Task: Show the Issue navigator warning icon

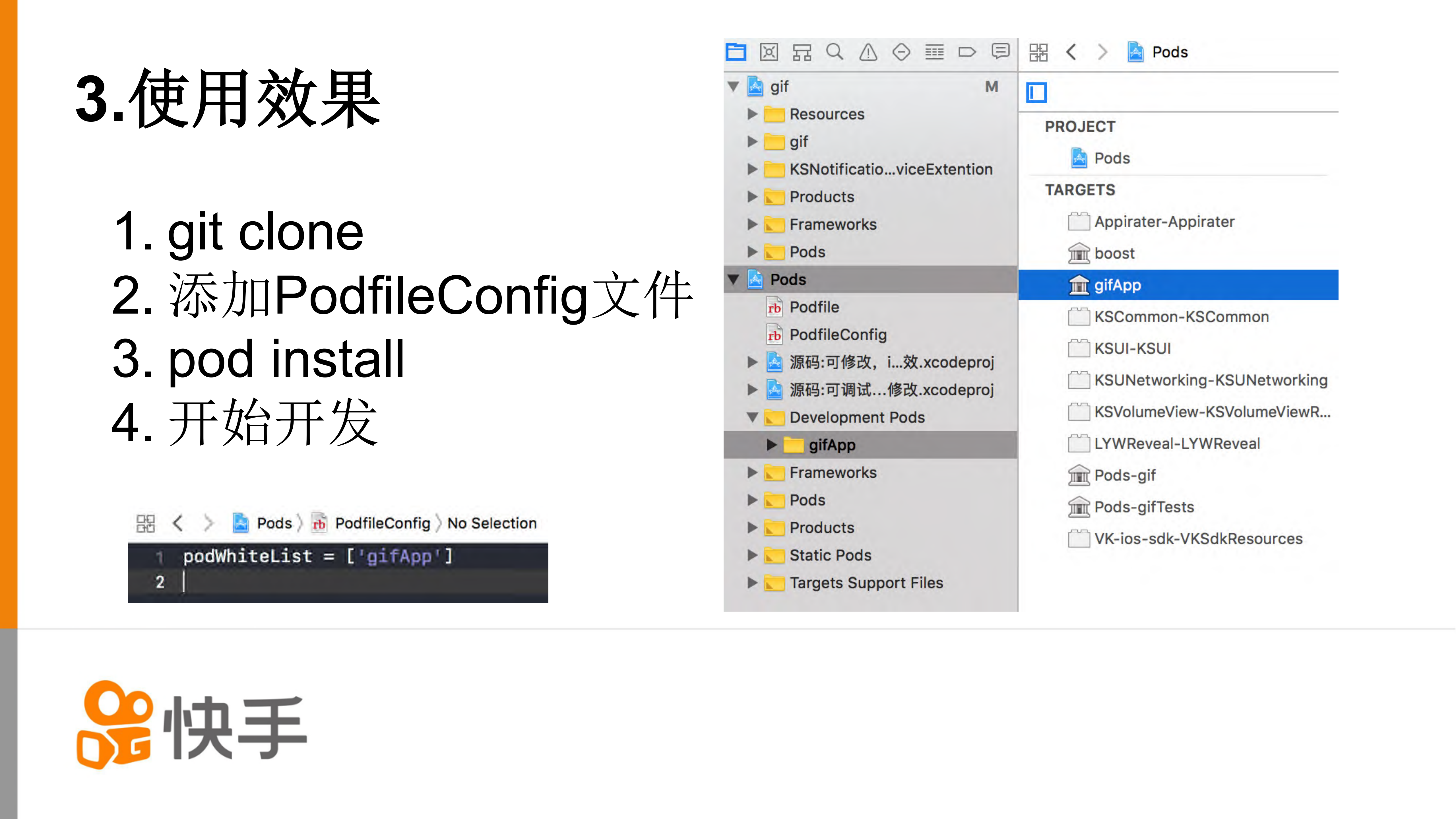Action: coord(868,52)
